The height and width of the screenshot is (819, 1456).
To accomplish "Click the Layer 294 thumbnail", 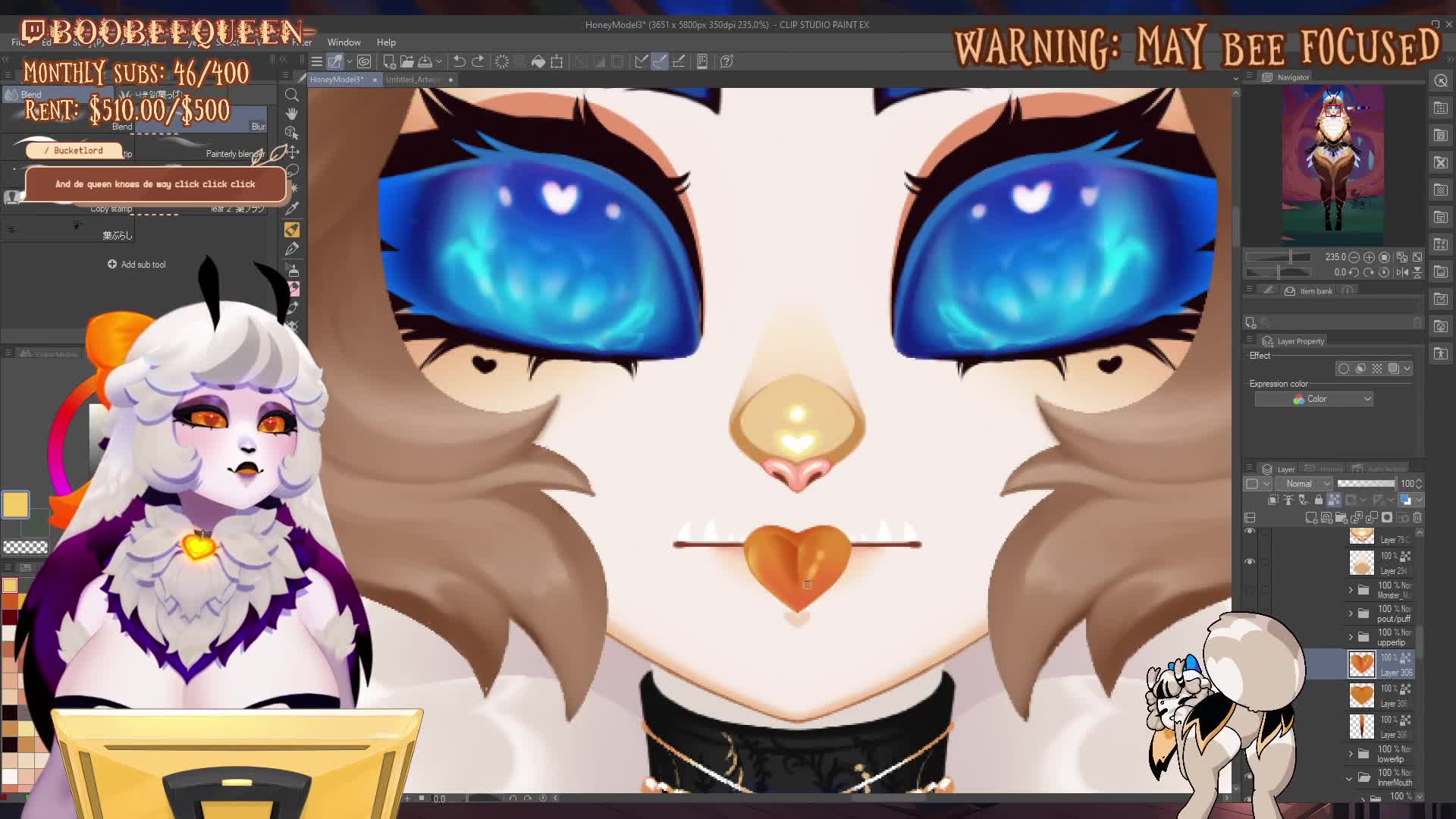I will coord(1361,563).
